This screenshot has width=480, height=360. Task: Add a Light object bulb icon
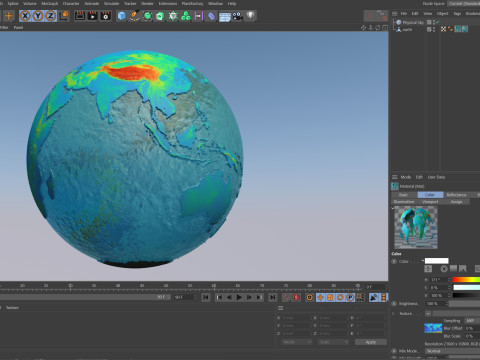[251, 15]
